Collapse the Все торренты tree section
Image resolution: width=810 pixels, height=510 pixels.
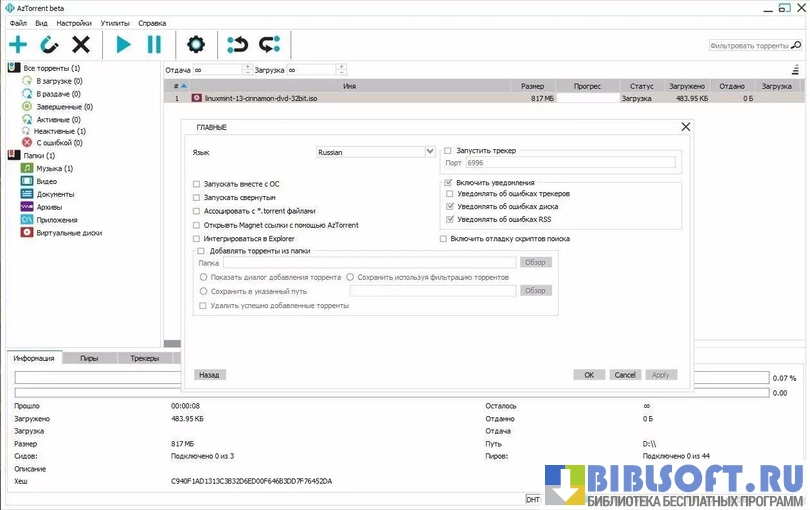tap(5, 68)
